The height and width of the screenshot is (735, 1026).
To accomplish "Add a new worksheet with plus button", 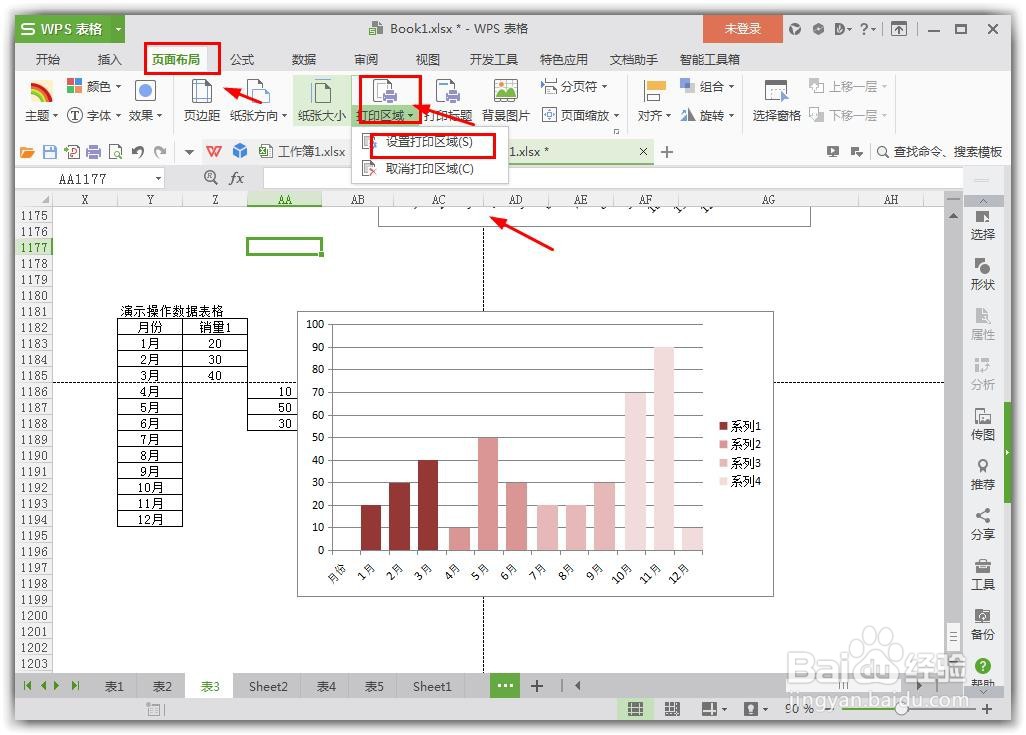I will (x=537, y=686).
